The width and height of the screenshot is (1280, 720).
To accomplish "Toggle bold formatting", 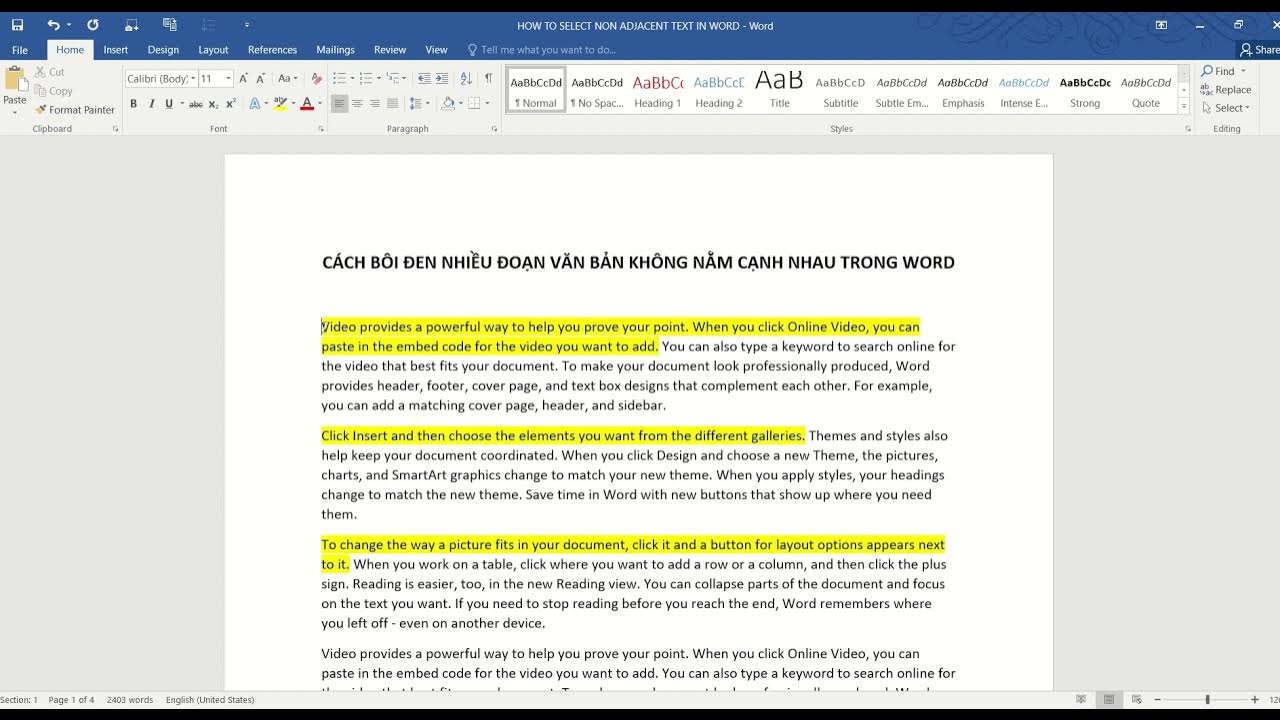I will pos(133,104).
